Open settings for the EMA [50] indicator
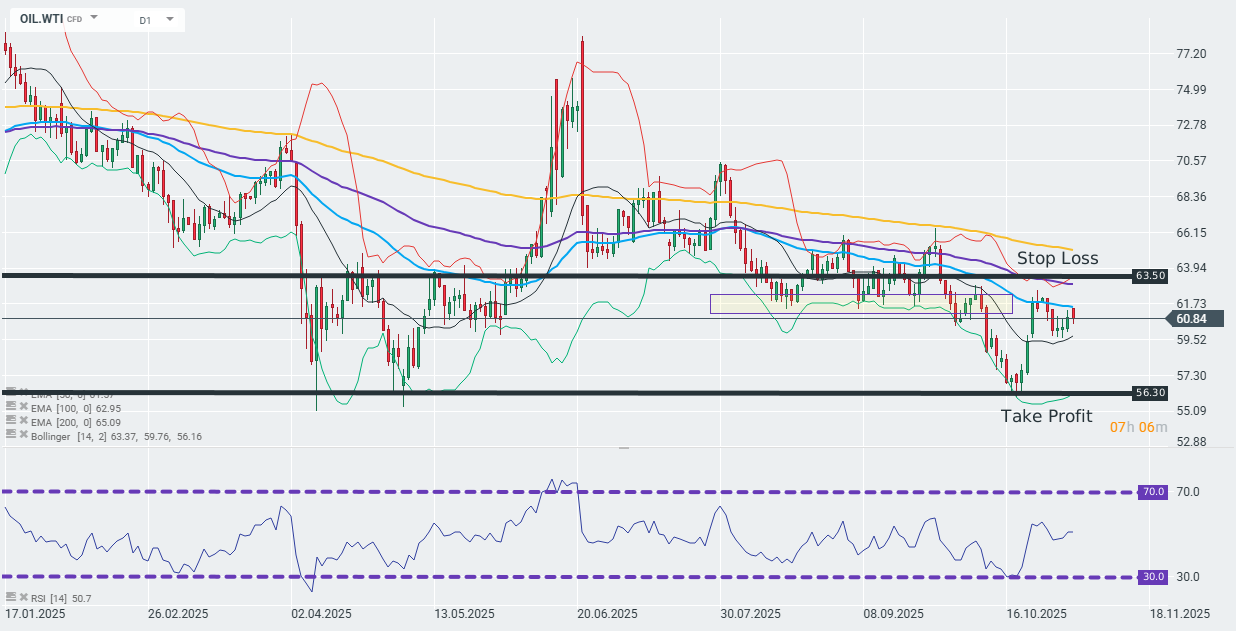Viewport: 1236px width, 631px height. tap(11, 392)
